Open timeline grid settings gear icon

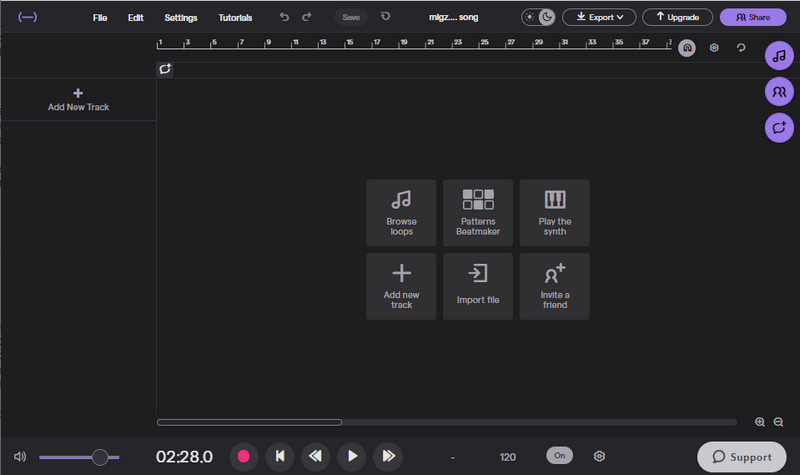click(x=714, y=47)
